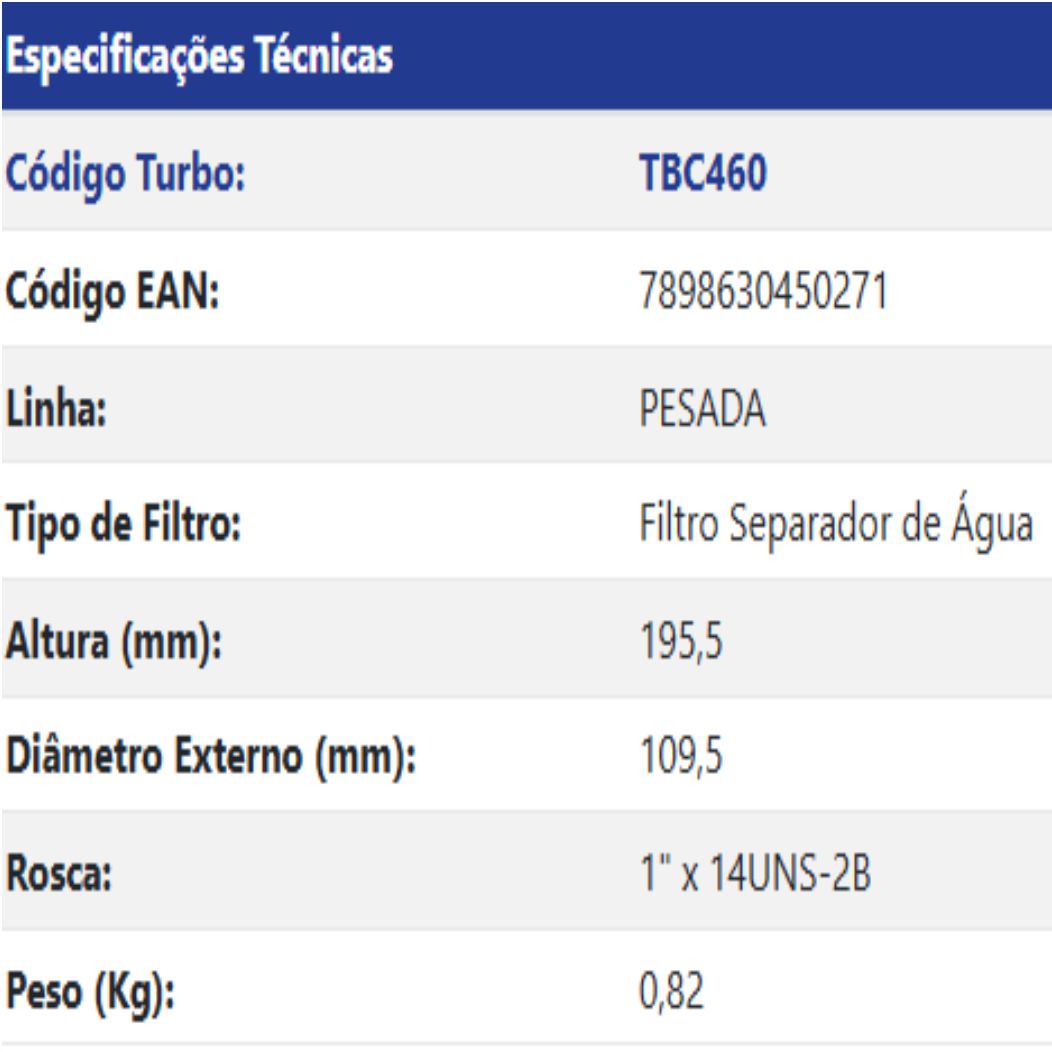Select the PESADA line value
1052x1052 pixels.
pos(702,409)
